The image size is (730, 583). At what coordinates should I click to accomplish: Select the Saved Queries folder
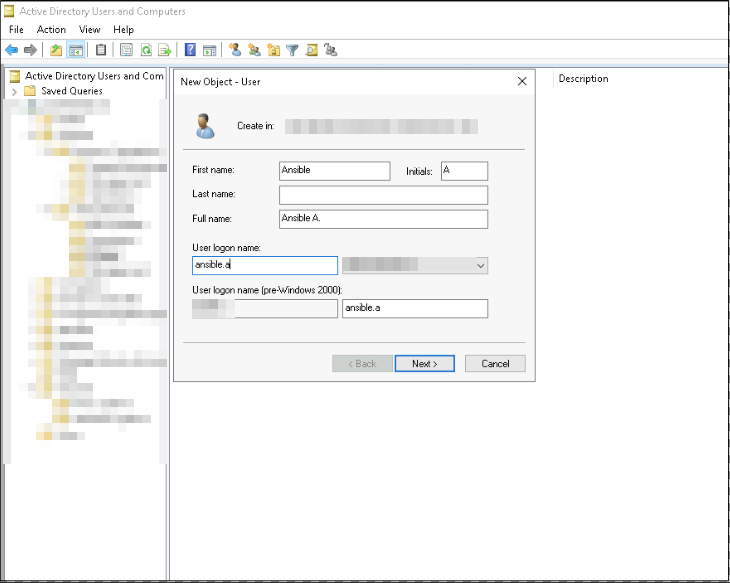[71, 91]
